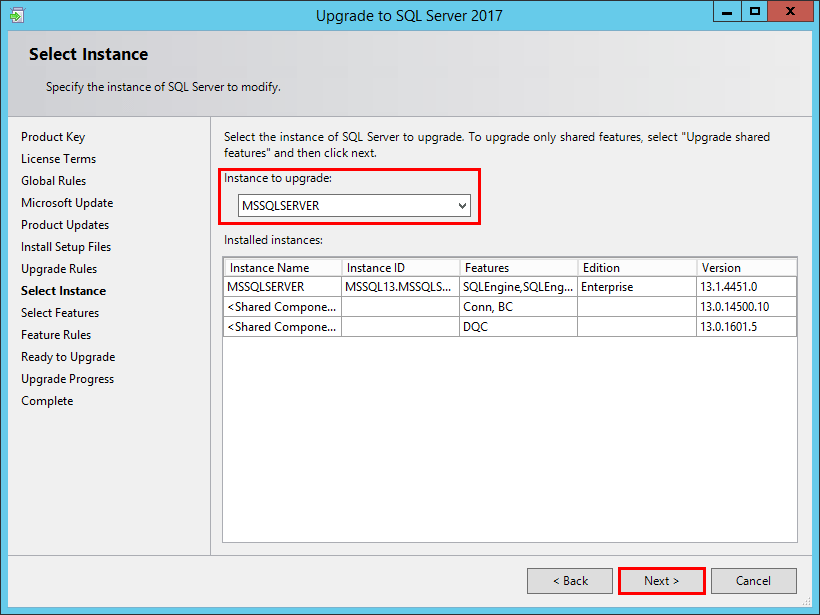Click the < Back button

click(570, 581)
